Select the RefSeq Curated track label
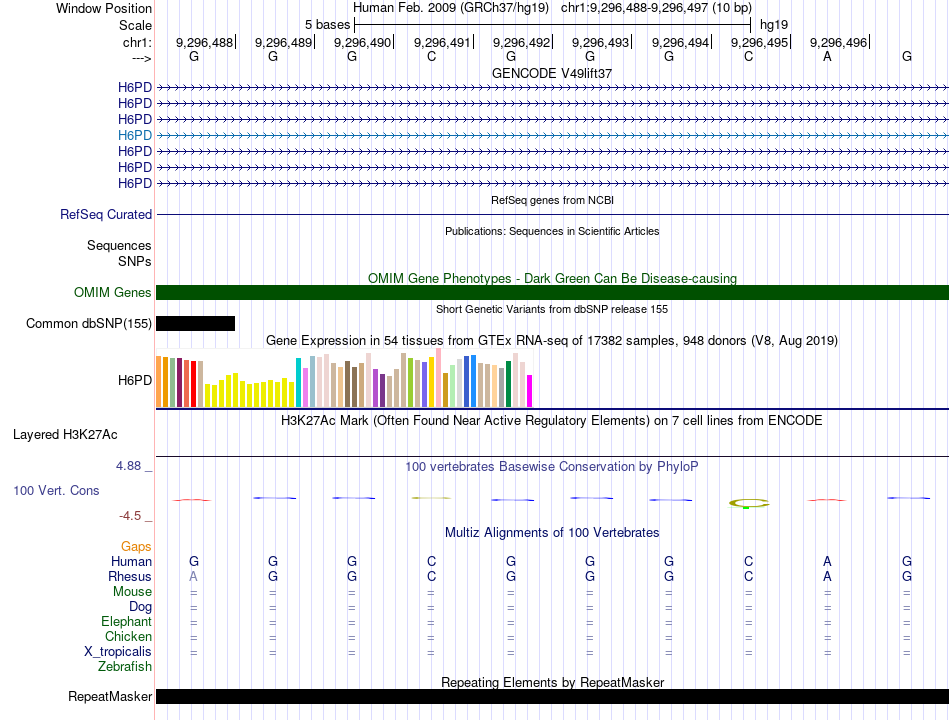Image resolution: width=950 pixels, height=720 pixels. [x=106, y=214]
